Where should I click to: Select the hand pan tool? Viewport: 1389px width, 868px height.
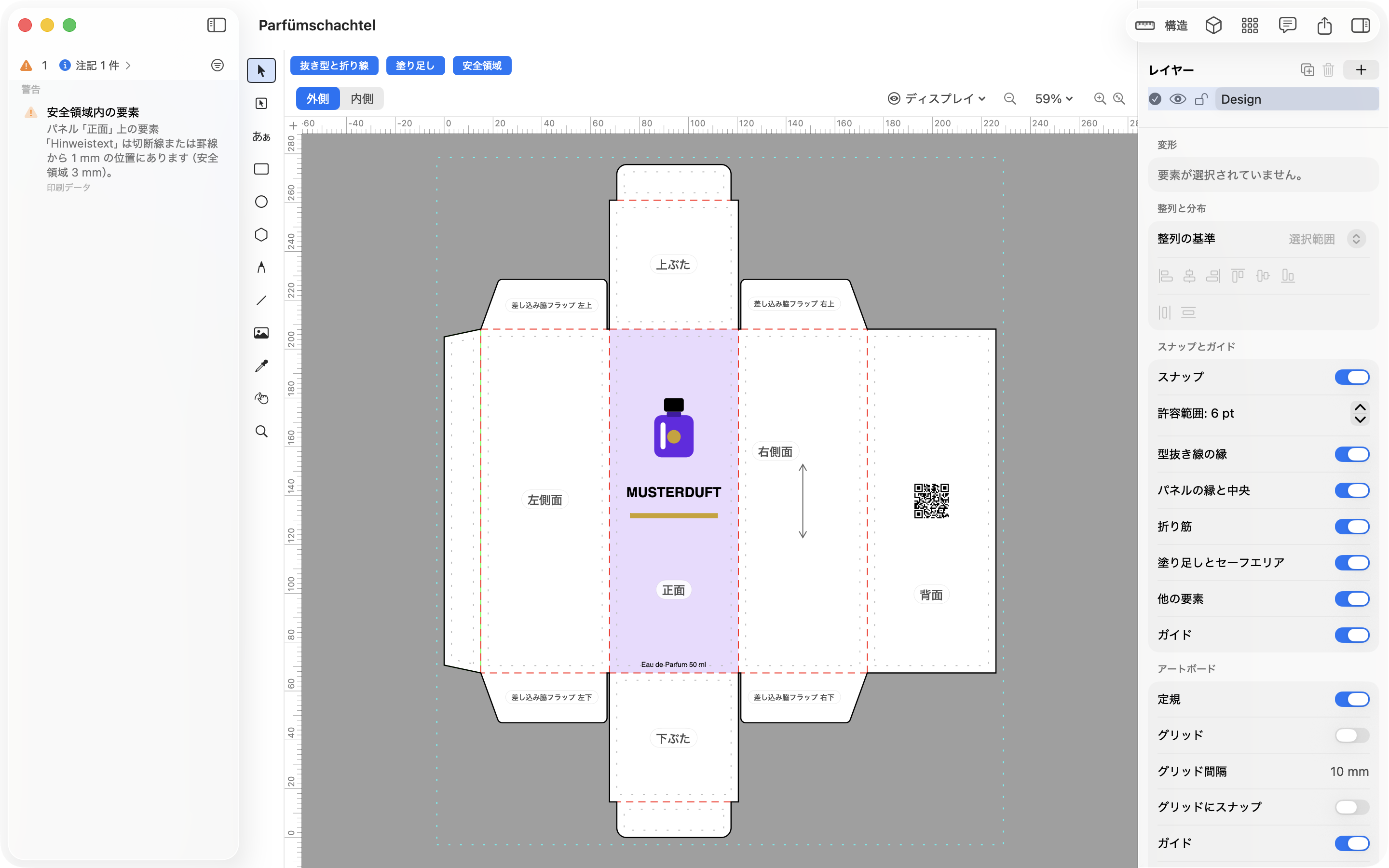(261, 398)
